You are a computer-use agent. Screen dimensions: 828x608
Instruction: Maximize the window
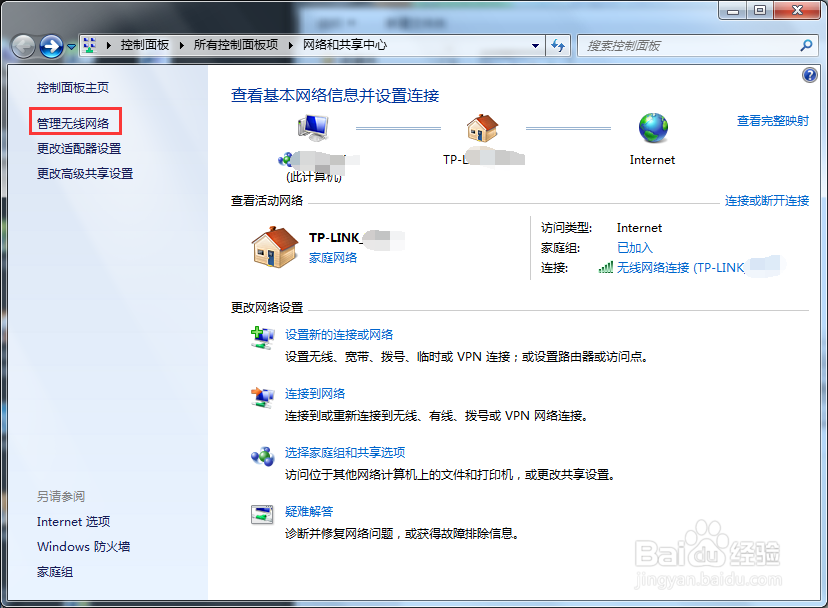pyautogui.click(x=759, y=10)
